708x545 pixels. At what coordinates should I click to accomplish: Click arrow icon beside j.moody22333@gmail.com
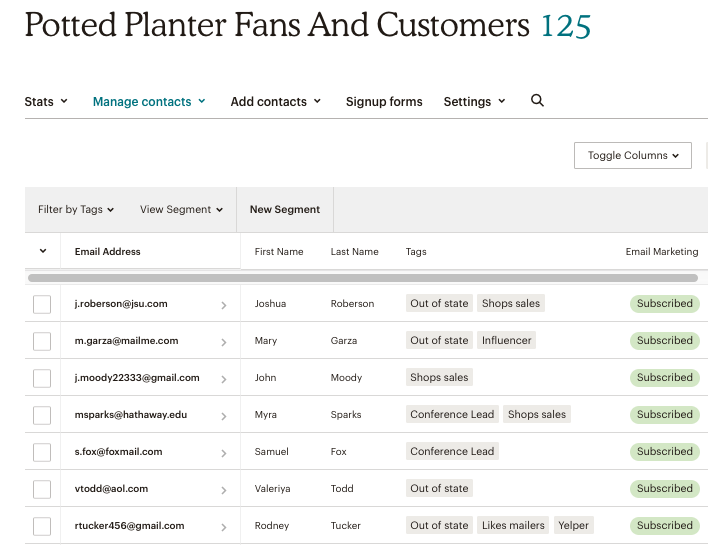point(223,379)
